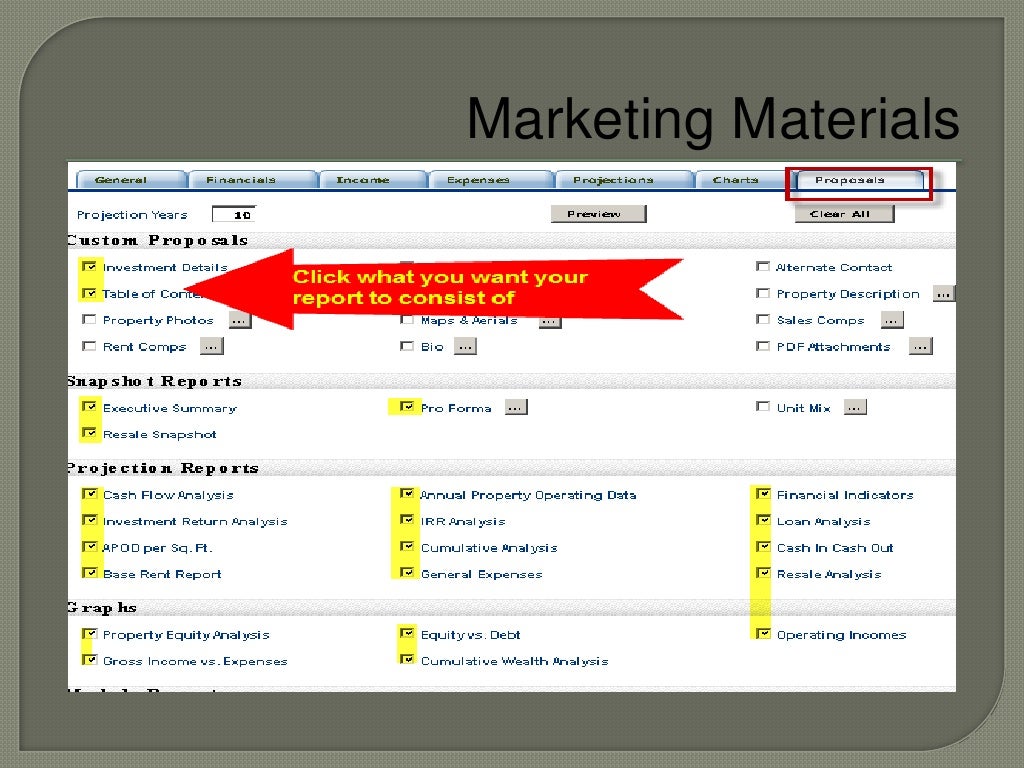
Task: Open the Bio ellipsis options
Action: [465, 346]
